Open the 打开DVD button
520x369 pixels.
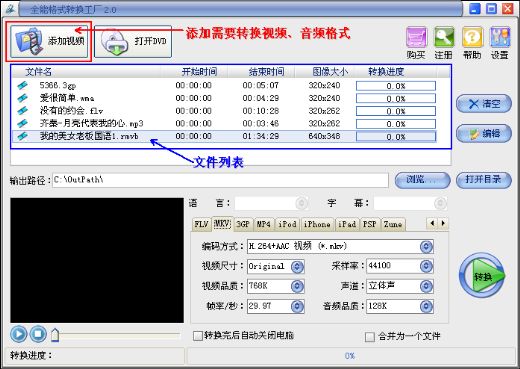(133, 42)
